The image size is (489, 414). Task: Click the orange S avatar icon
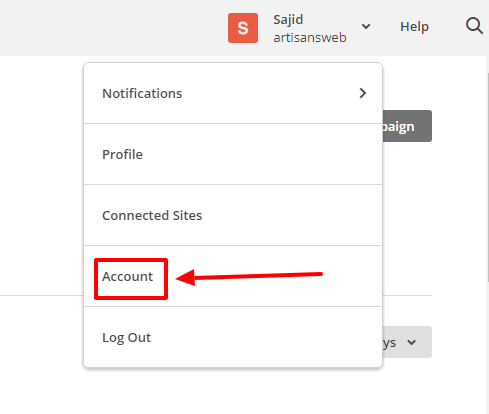243,28
